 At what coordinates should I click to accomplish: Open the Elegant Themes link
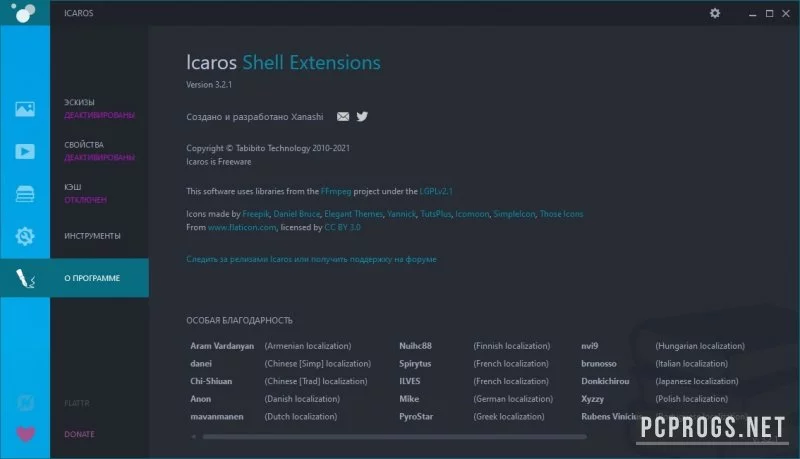tap(353, 214)
